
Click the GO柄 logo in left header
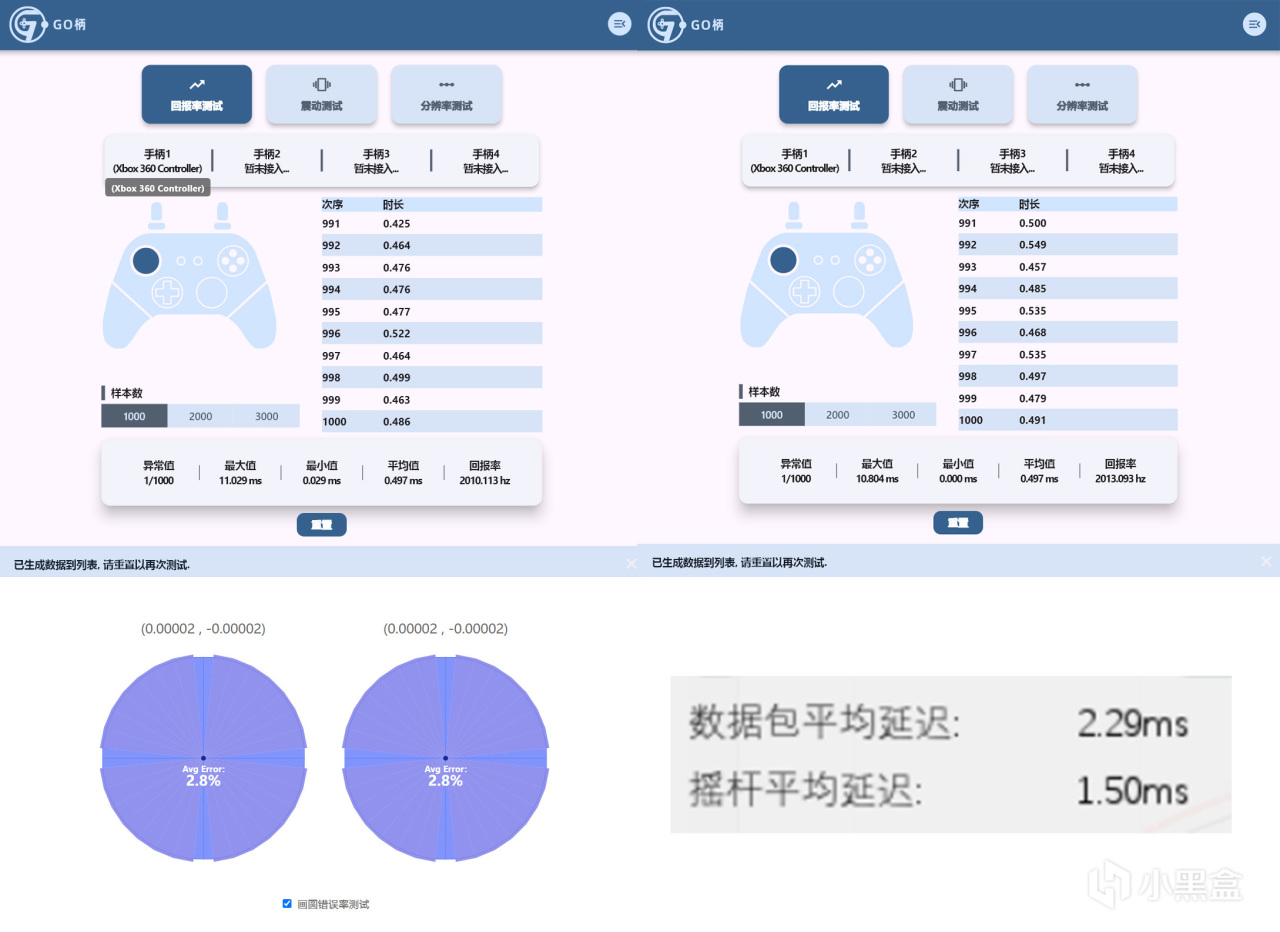tap(48, 24)
